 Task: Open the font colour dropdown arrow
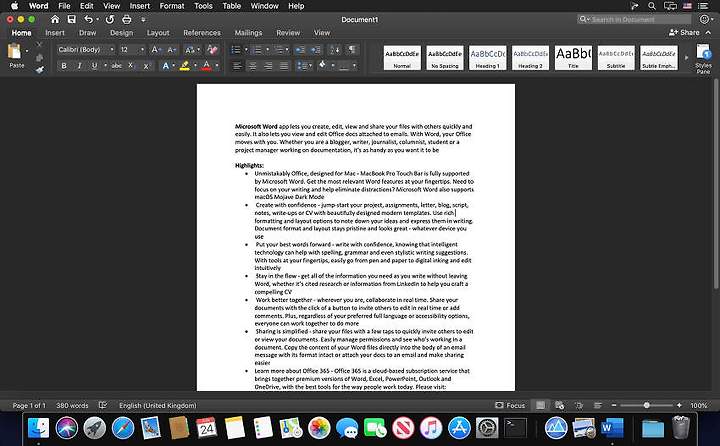217,66
